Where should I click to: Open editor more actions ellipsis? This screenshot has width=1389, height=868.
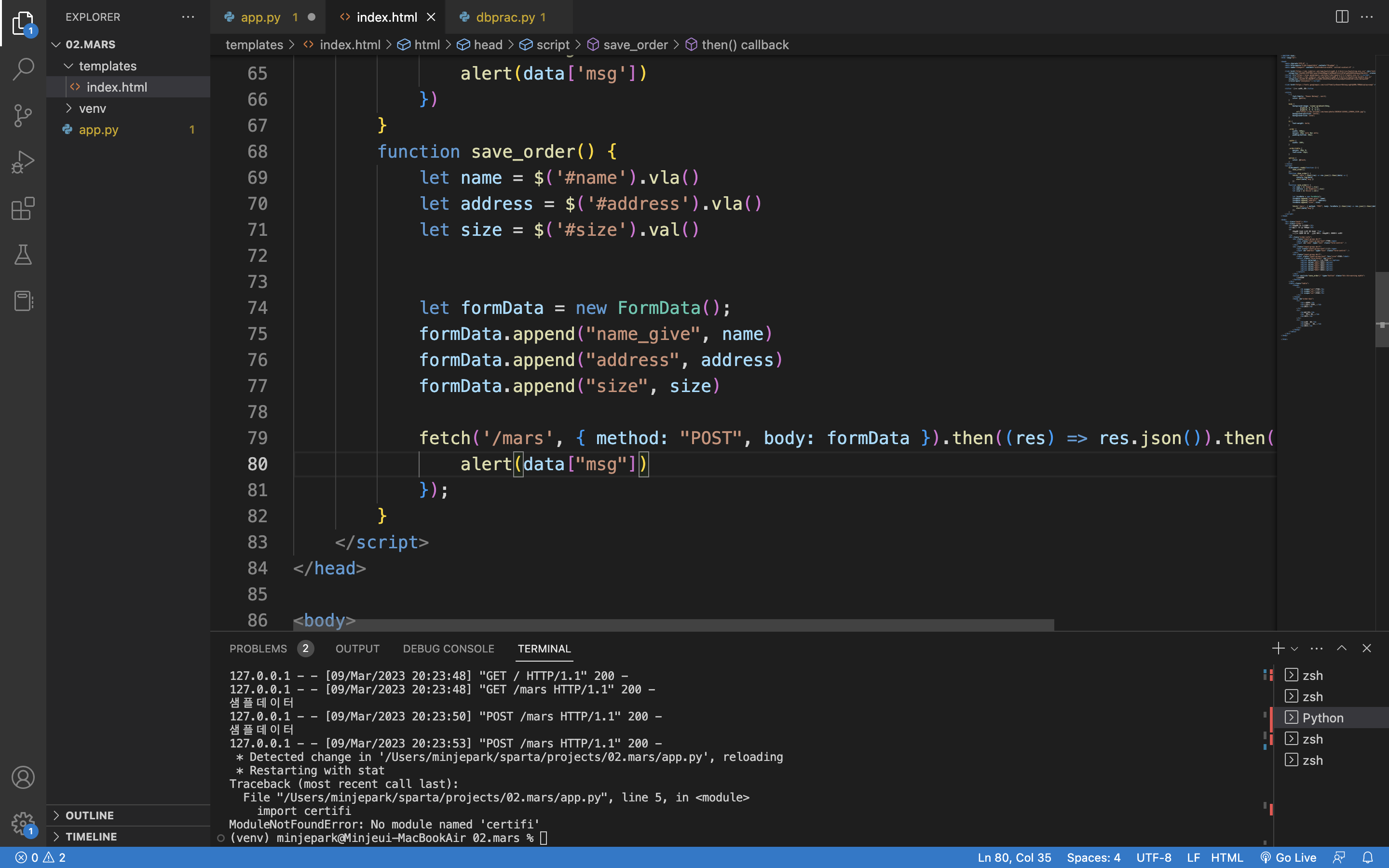pos(1367,17)
